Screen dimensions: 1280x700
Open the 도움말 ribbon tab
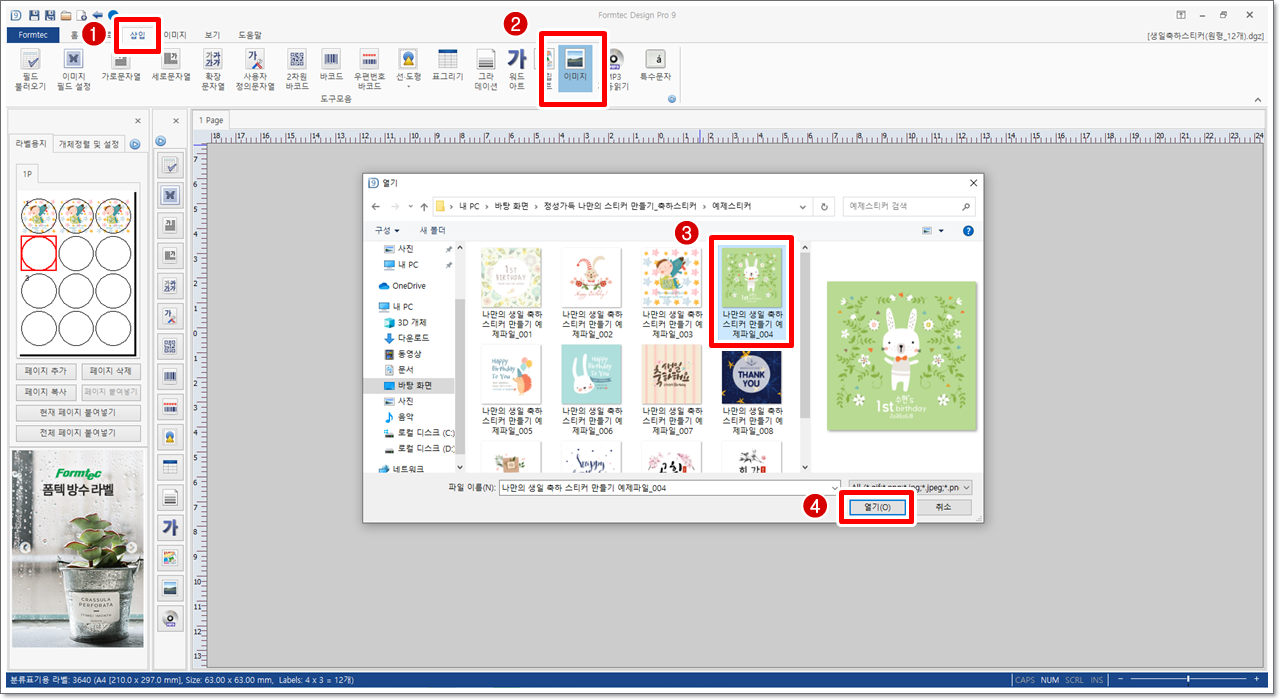[249, 35]
